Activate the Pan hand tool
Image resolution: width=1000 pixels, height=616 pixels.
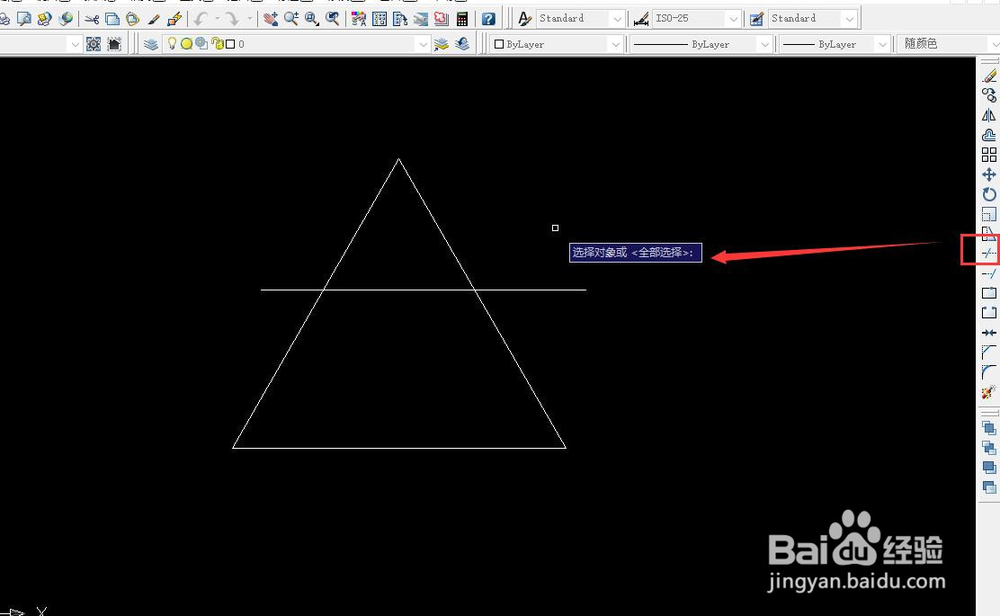click(x=270, y=18)
